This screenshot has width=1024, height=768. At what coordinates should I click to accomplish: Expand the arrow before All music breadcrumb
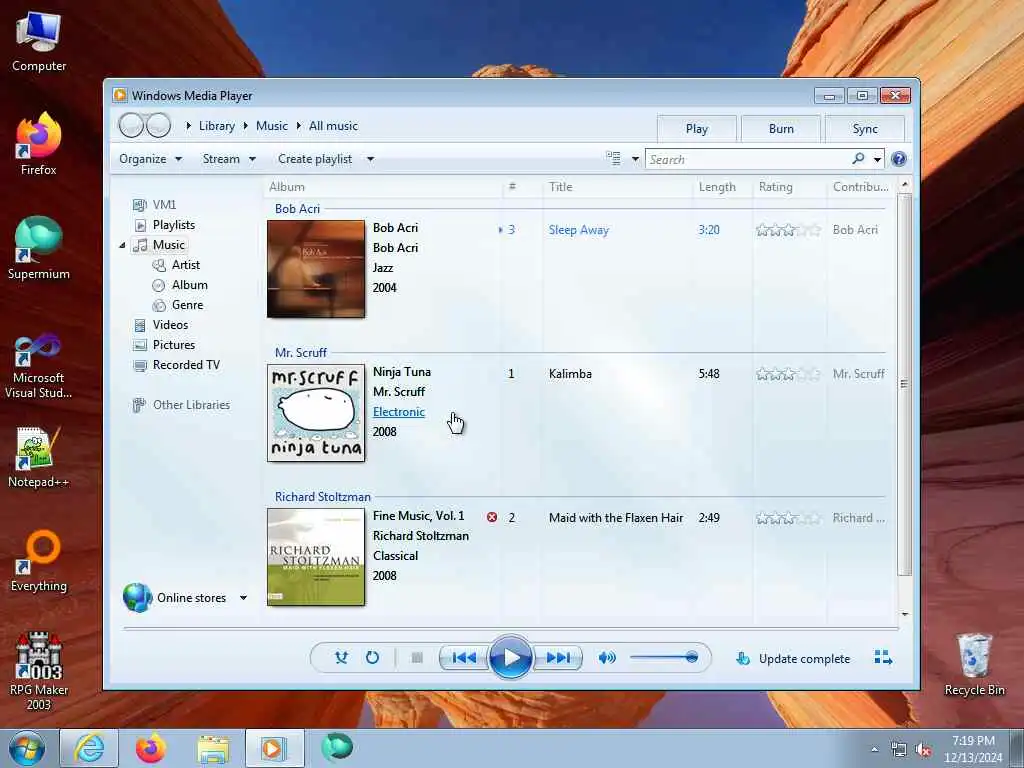(299, 126)
